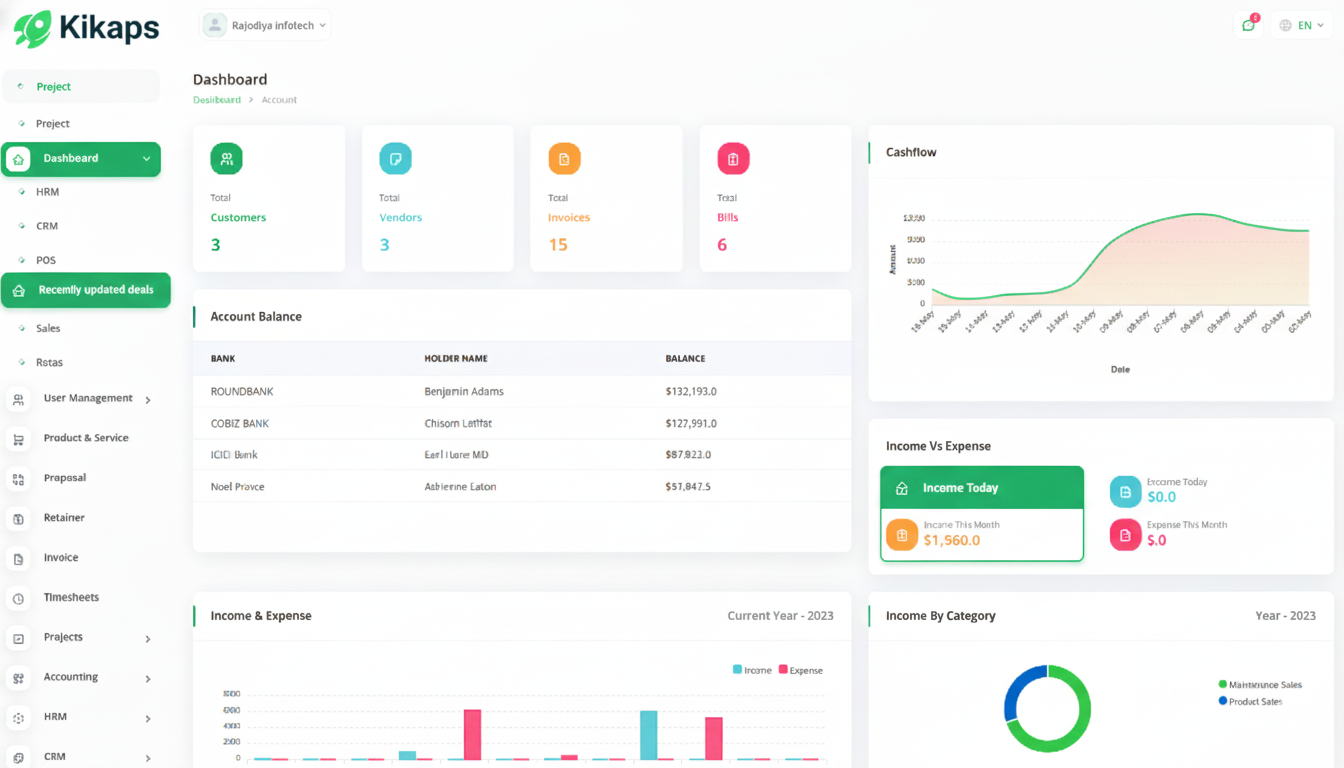
Task: Open the EN language dropdown
Action: tap(1301, 24)
